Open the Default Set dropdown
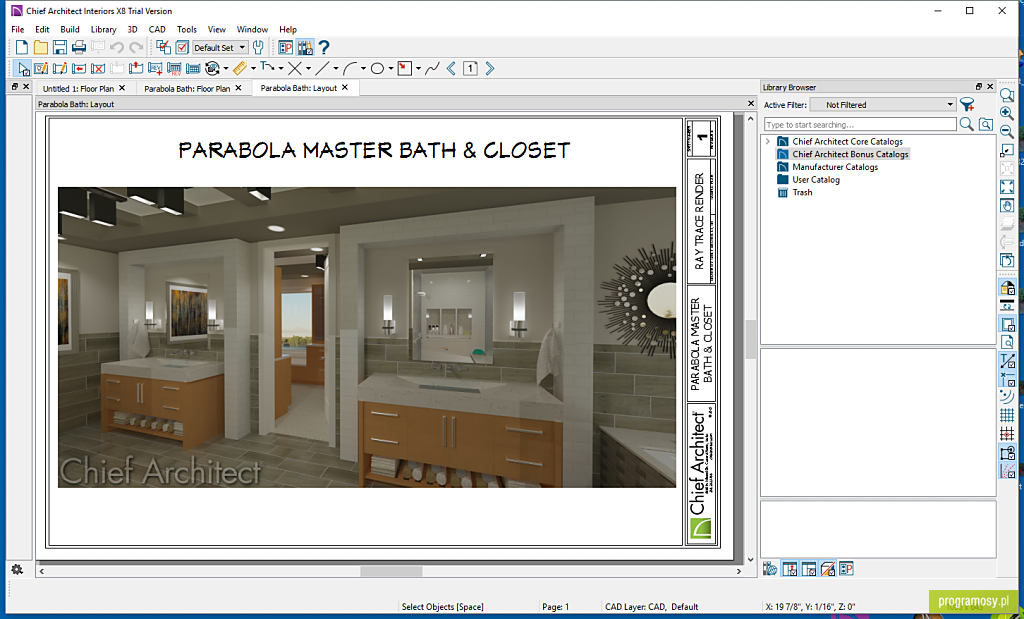 (220, 48)
